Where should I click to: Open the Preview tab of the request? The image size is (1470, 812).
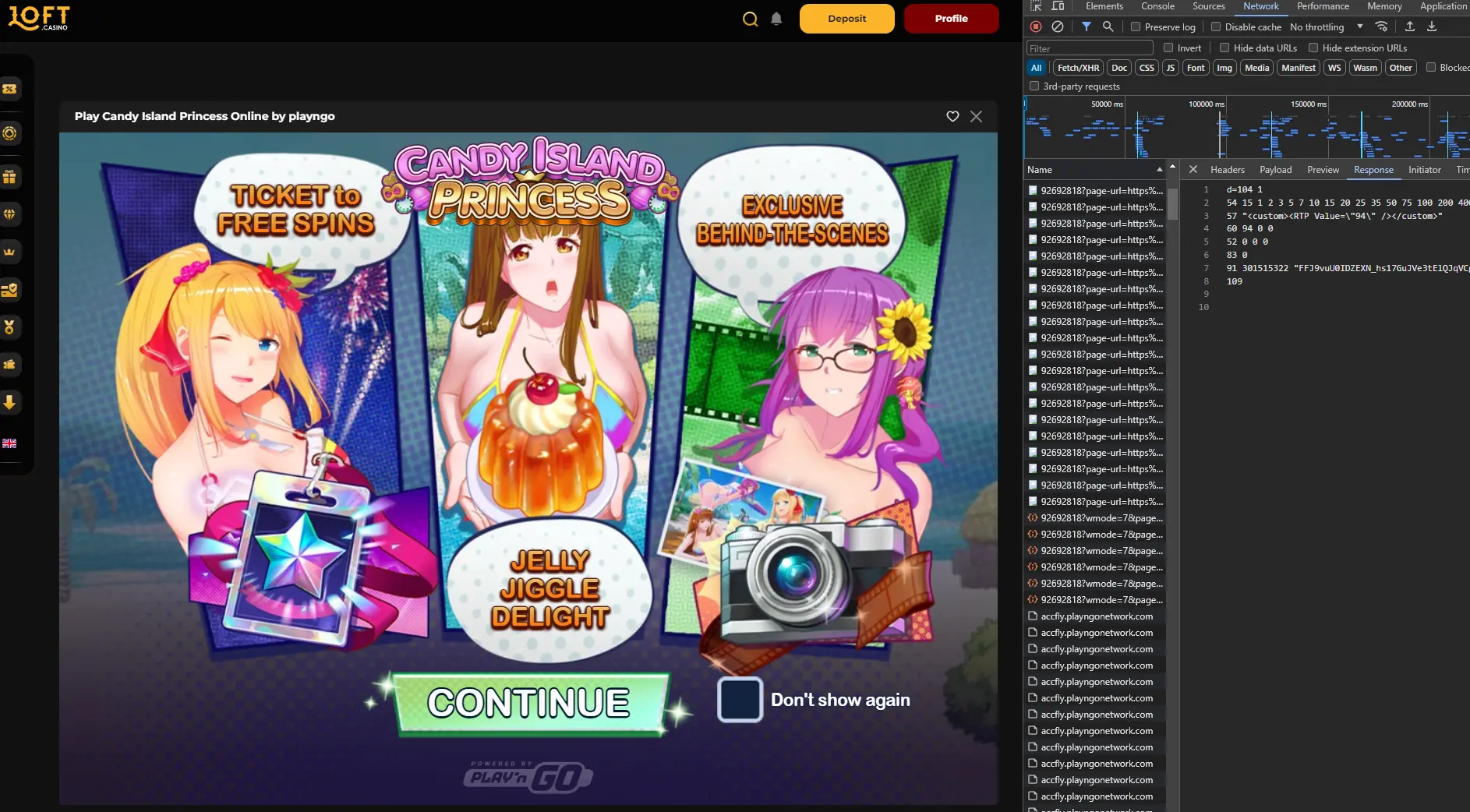(1323, 169)
